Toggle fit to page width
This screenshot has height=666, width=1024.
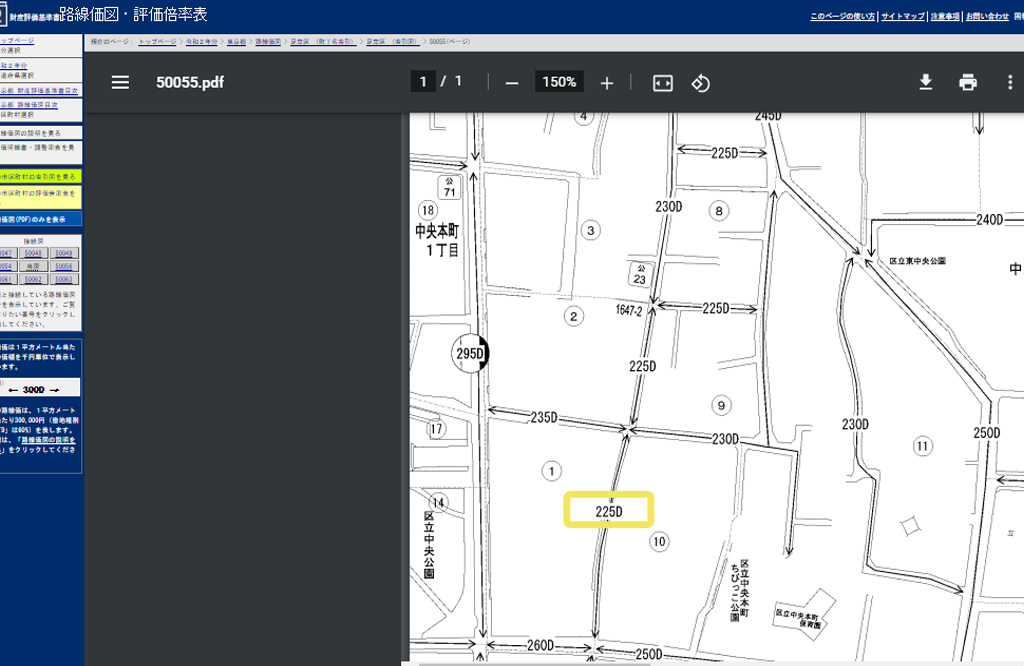tap(662, 83)
